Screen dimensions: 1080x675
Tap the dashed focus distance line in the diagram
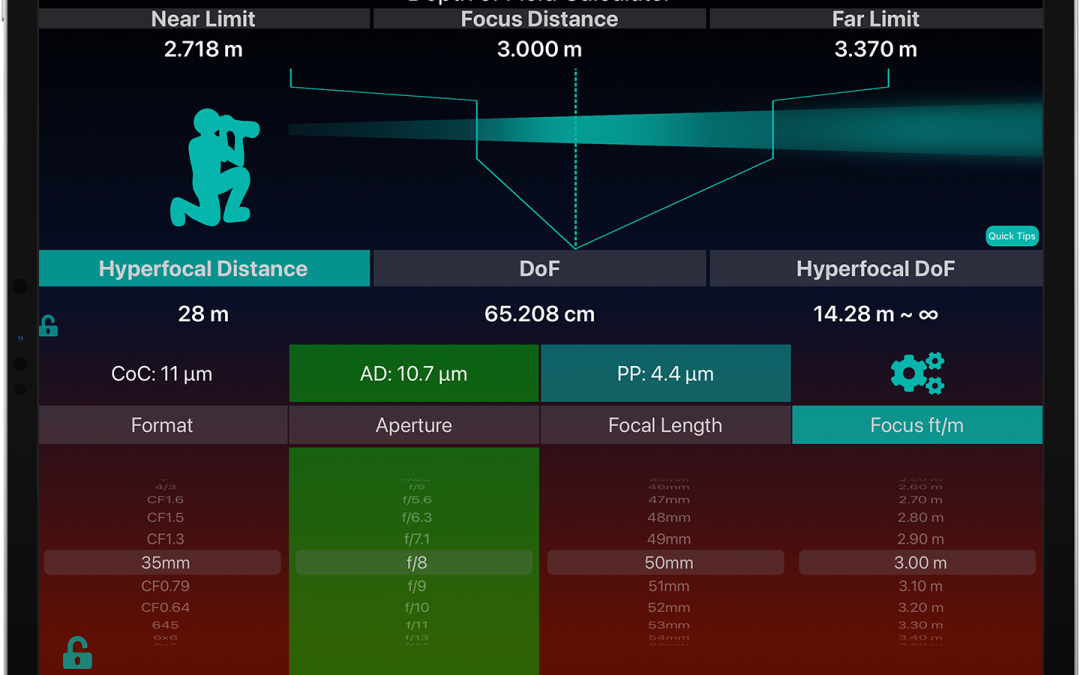tap(576, 160)
